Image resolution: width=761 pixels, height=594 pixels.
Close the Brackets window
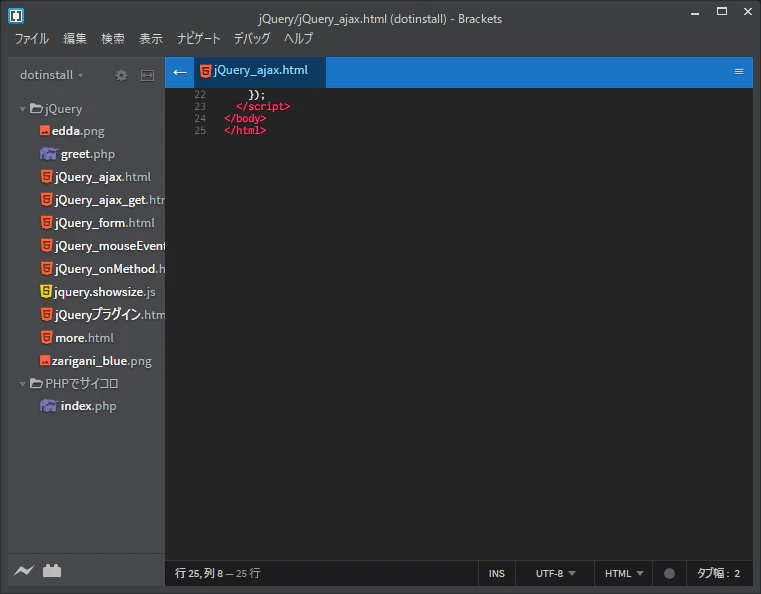point(748,12)
